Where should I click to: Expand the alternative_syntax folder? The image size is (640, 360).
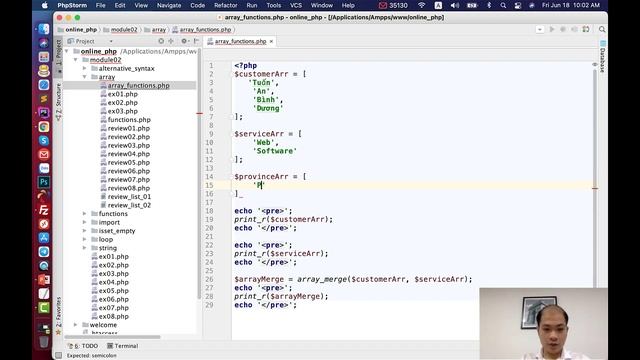84,69
